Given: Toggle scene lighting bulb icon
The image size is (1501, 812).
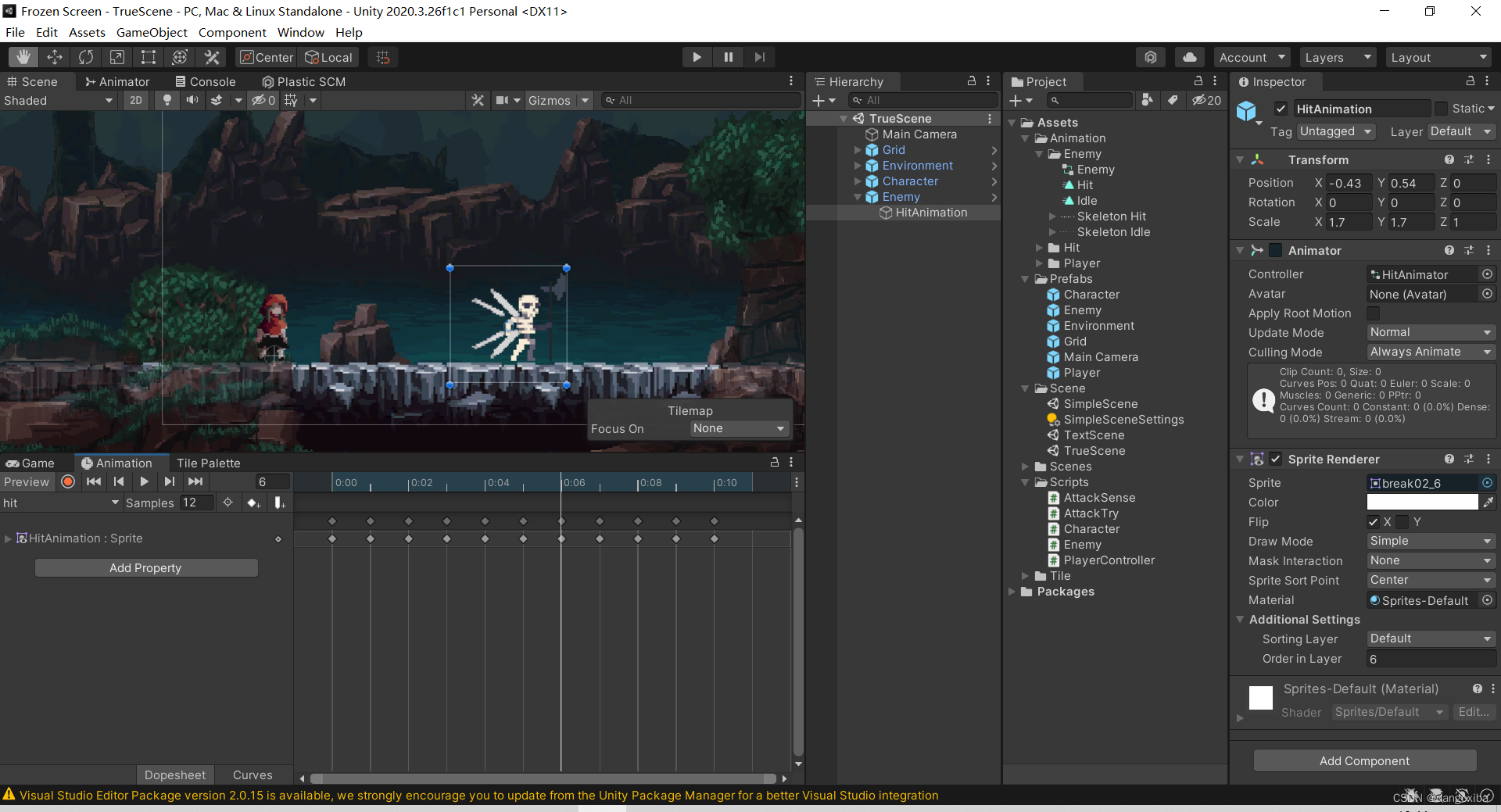Looking at the screenshot, I should (167, 100).
